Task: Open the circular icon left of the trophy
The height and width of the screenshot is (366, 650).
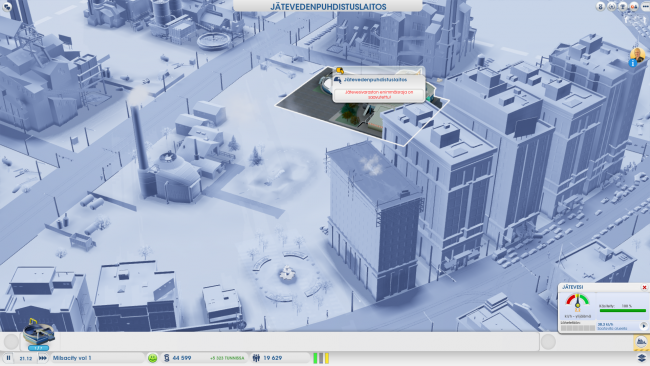Action: click(611, 7)
